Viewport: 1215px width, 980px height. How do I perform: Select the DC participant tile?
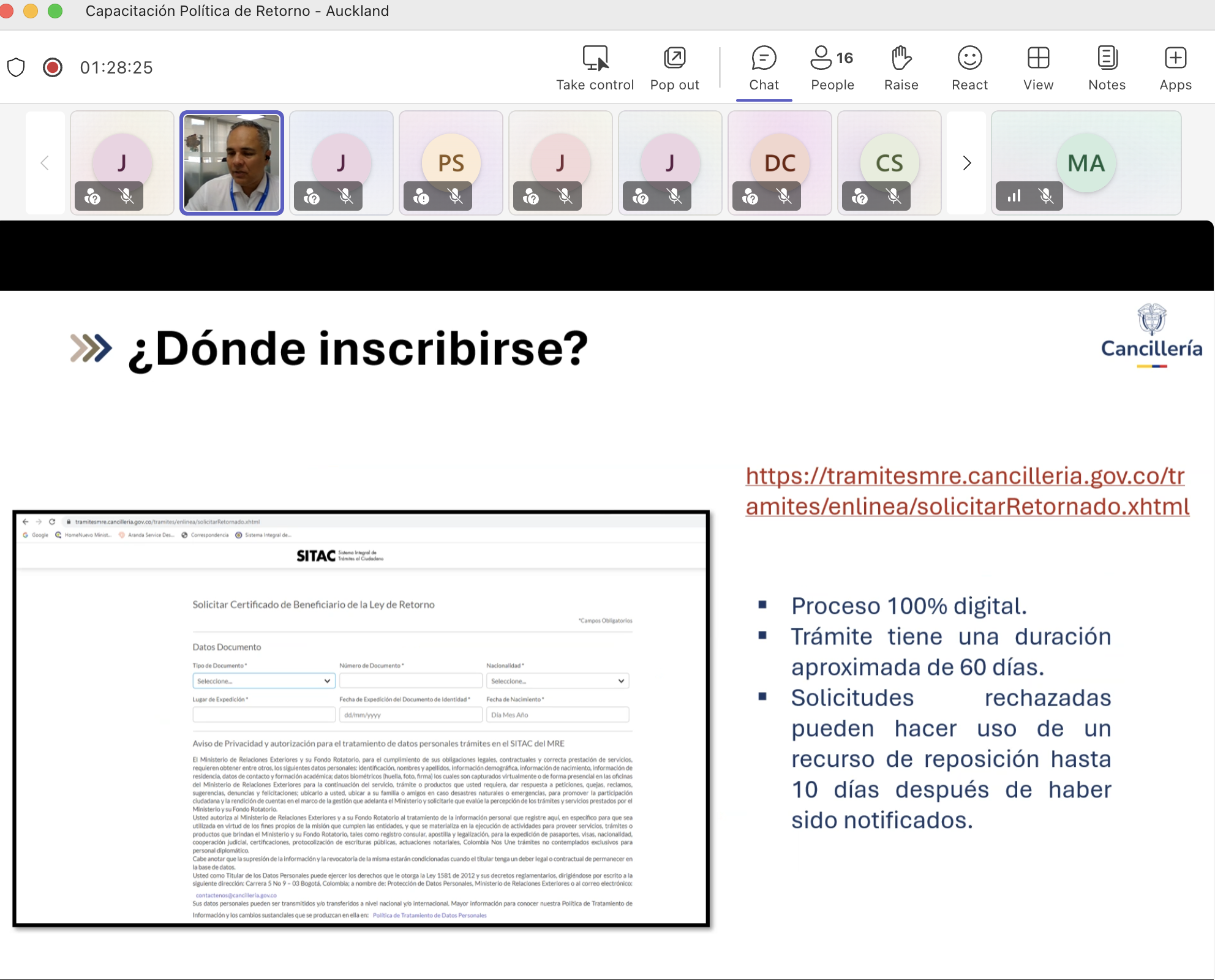[x=780, y=163]
